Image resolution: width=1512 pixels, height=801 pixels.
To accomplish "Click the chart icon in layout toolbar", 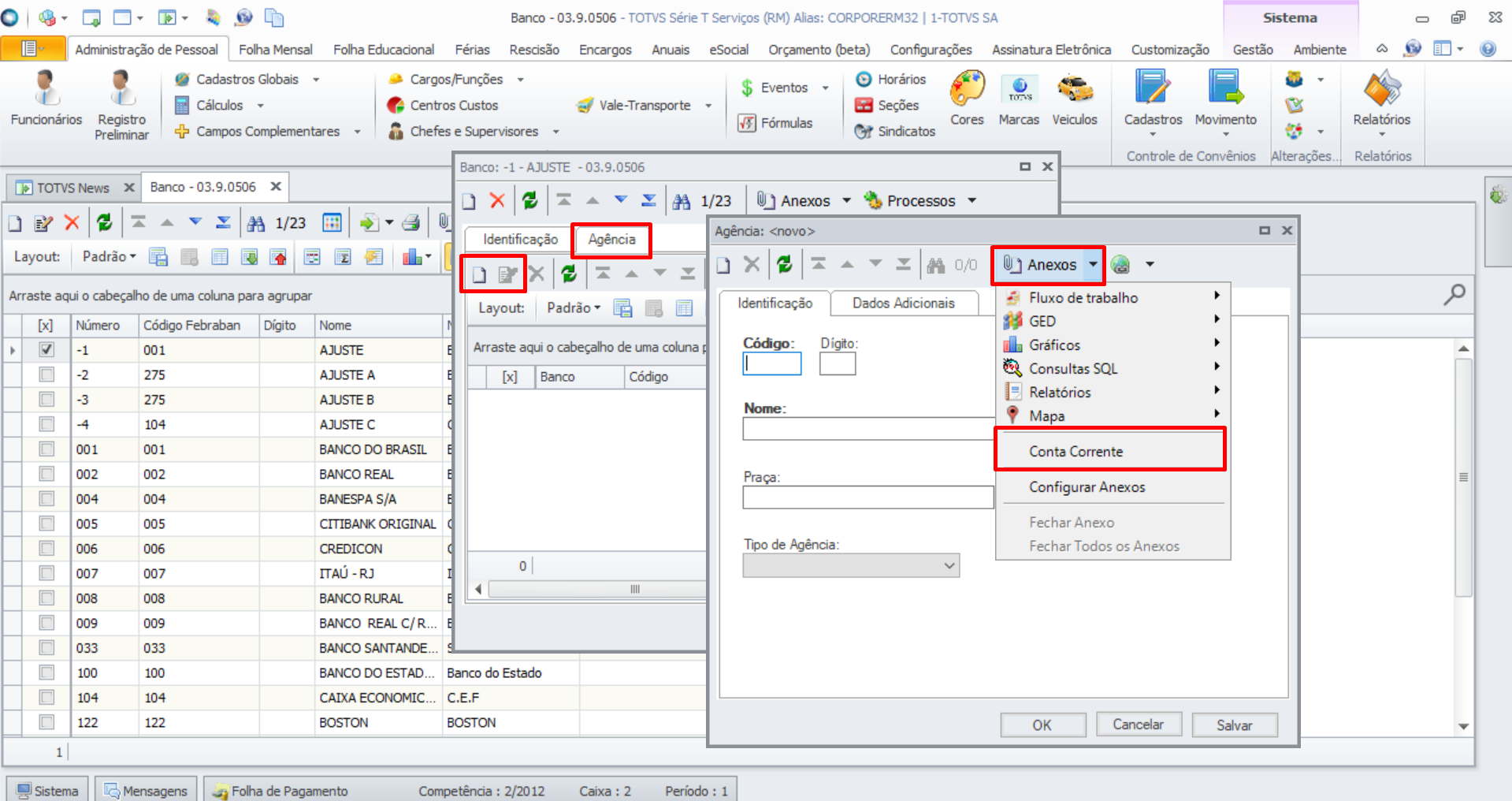I will pos(412,257).
